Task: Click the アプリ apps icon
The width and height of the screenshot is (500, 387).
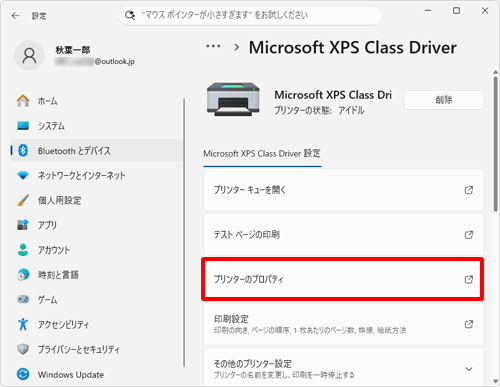Action: [23, 225]
